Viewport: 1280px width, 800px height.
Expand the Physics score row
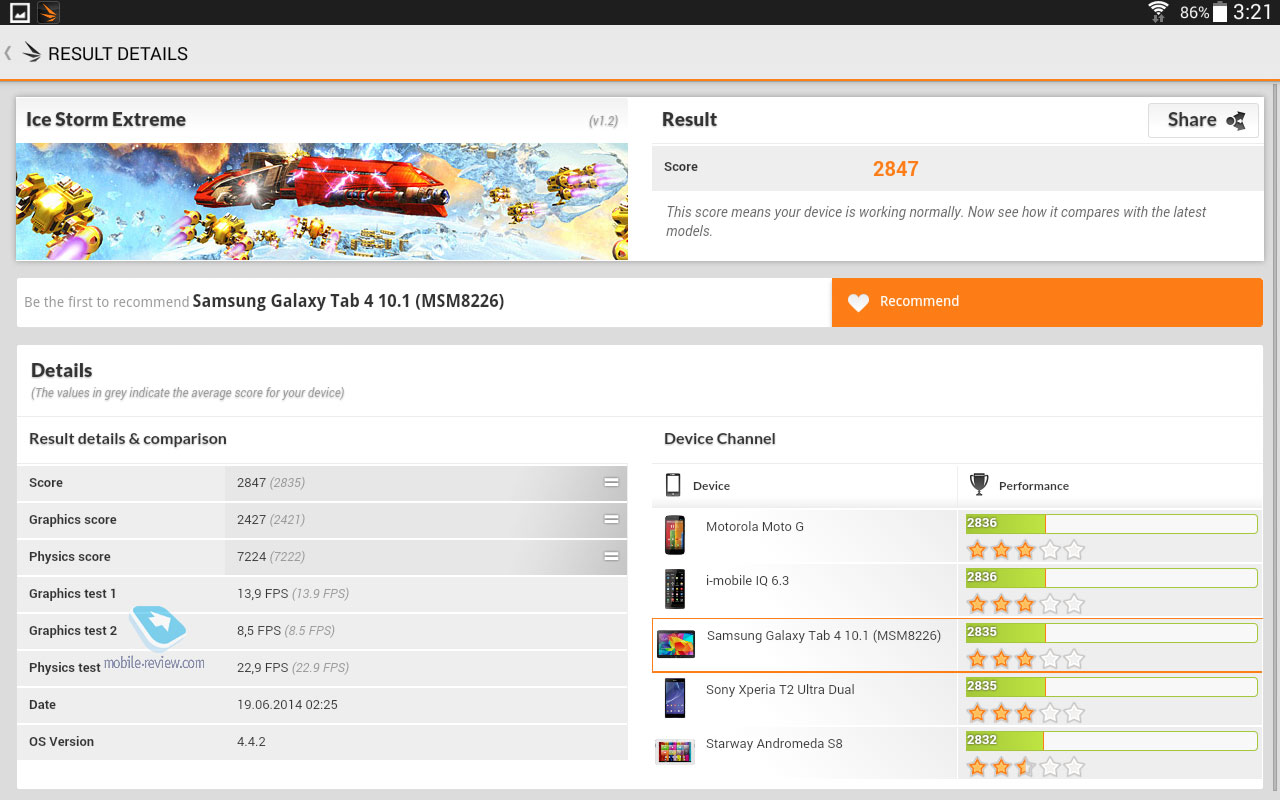click(611, 556)
